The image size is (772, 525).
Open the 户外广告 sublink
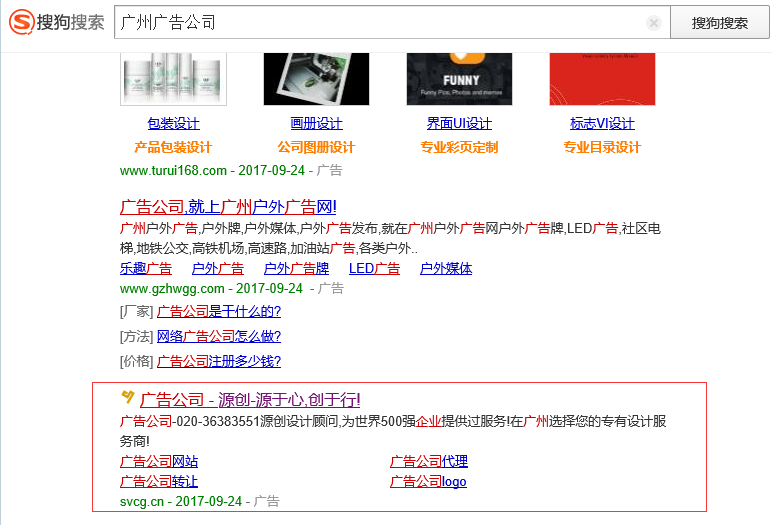[x=218, y=268]
